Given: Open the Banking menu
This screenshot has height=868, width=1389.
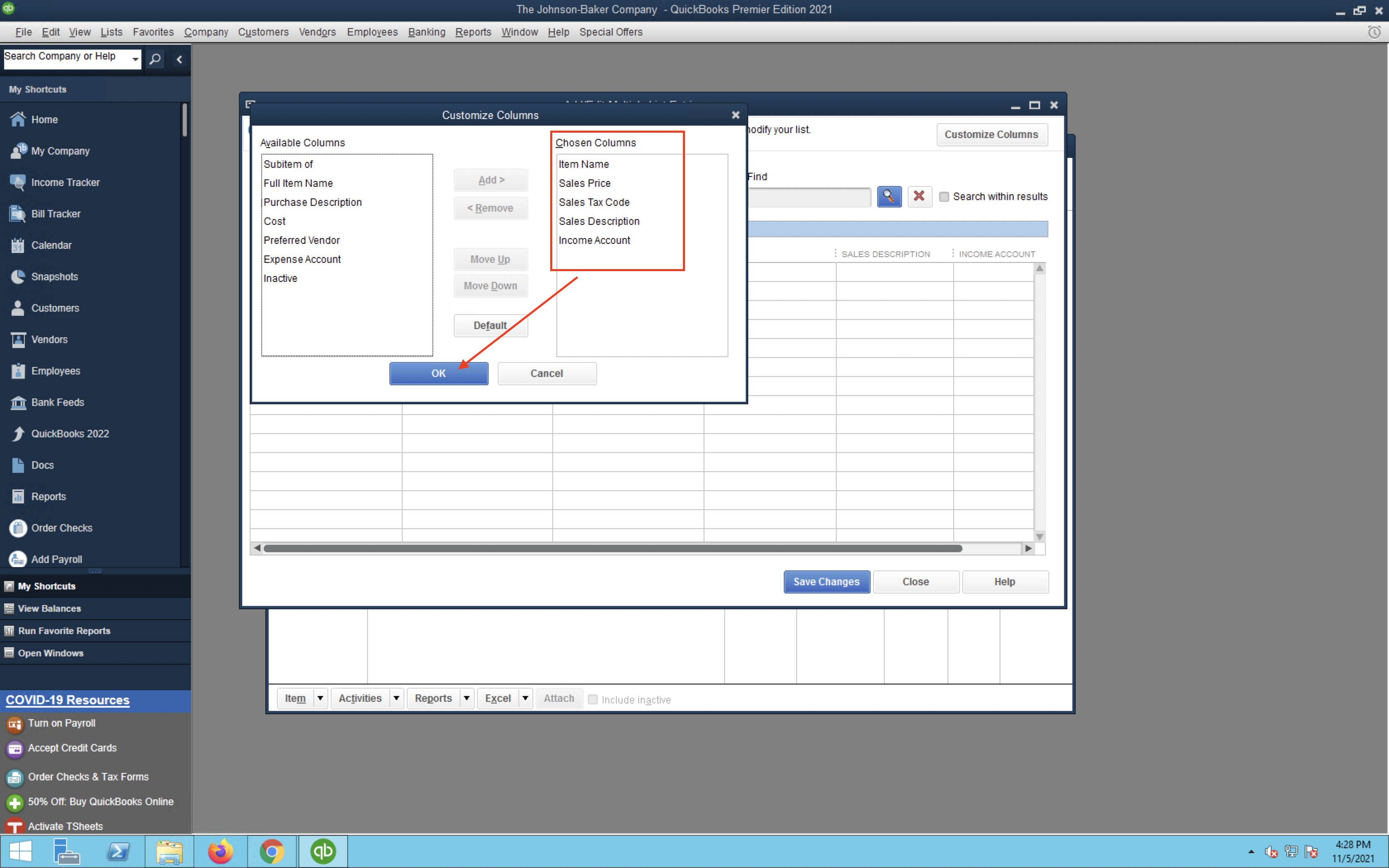Looking at the screenshot, I should [x=427, y=32].
